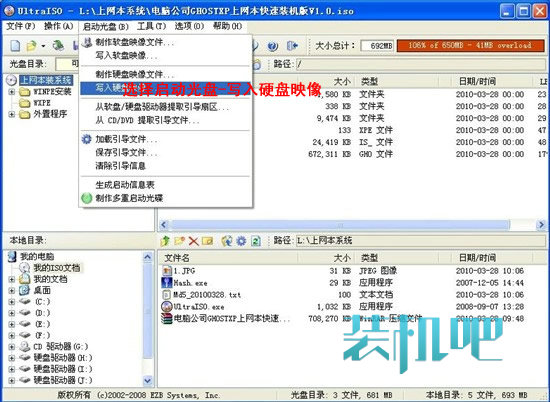Click the 我的电脑 computer icon
The image size is (550, 402).
[12, 256]
